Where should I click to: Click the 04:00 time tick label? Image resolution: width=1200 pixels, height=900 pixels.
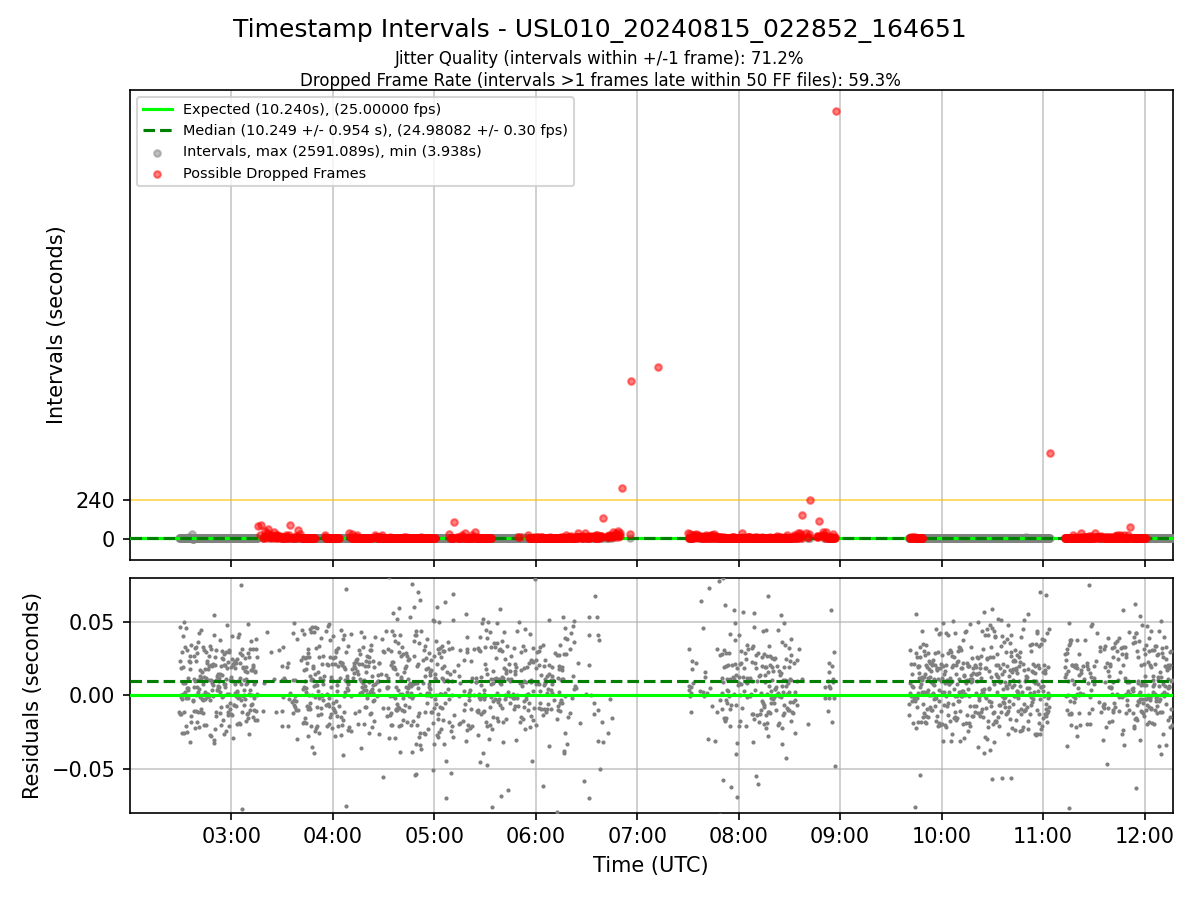click(x=333, y=836)
